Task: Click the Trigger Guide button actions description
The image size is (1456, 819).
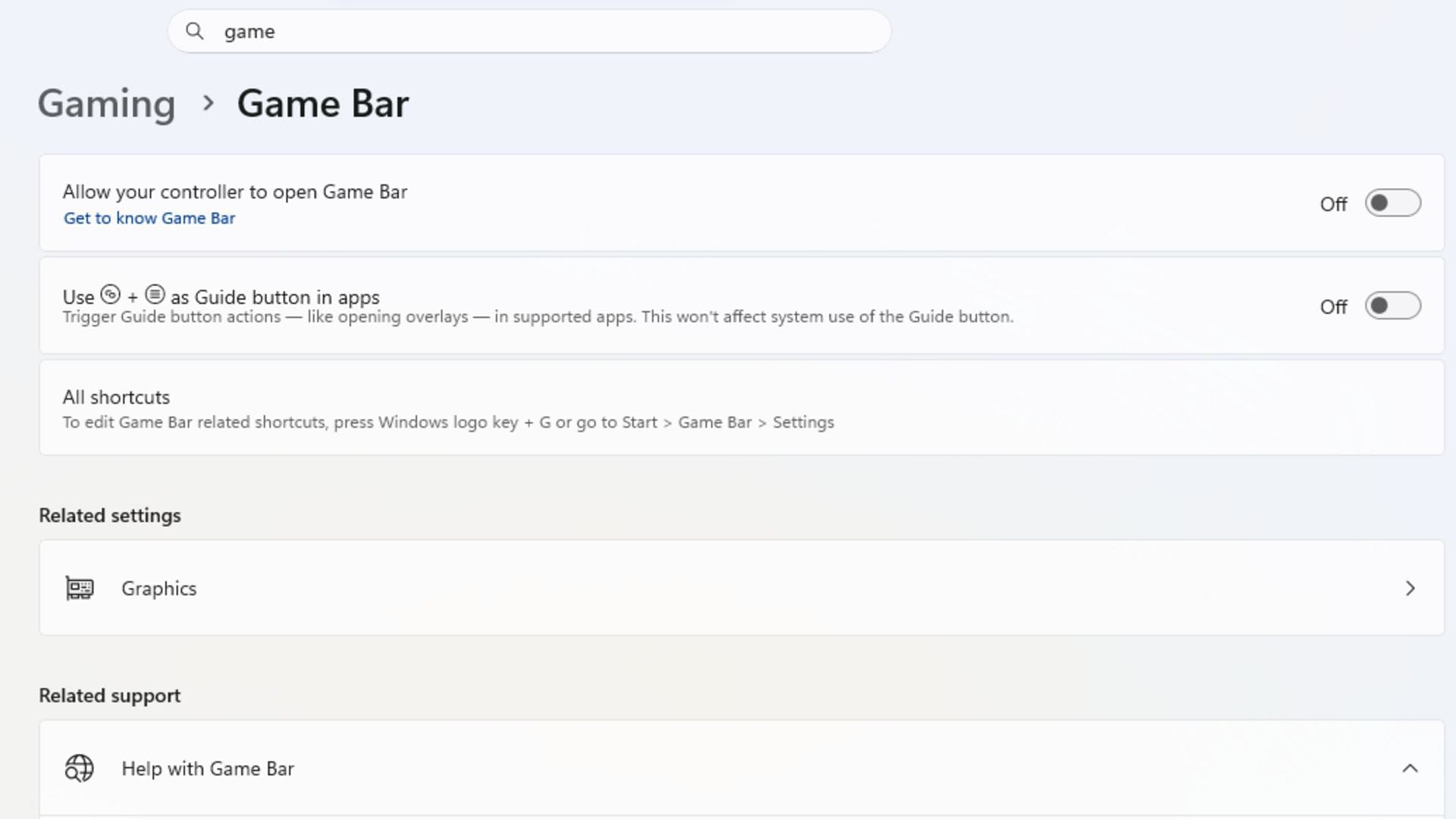Action: tap(538, 317)
